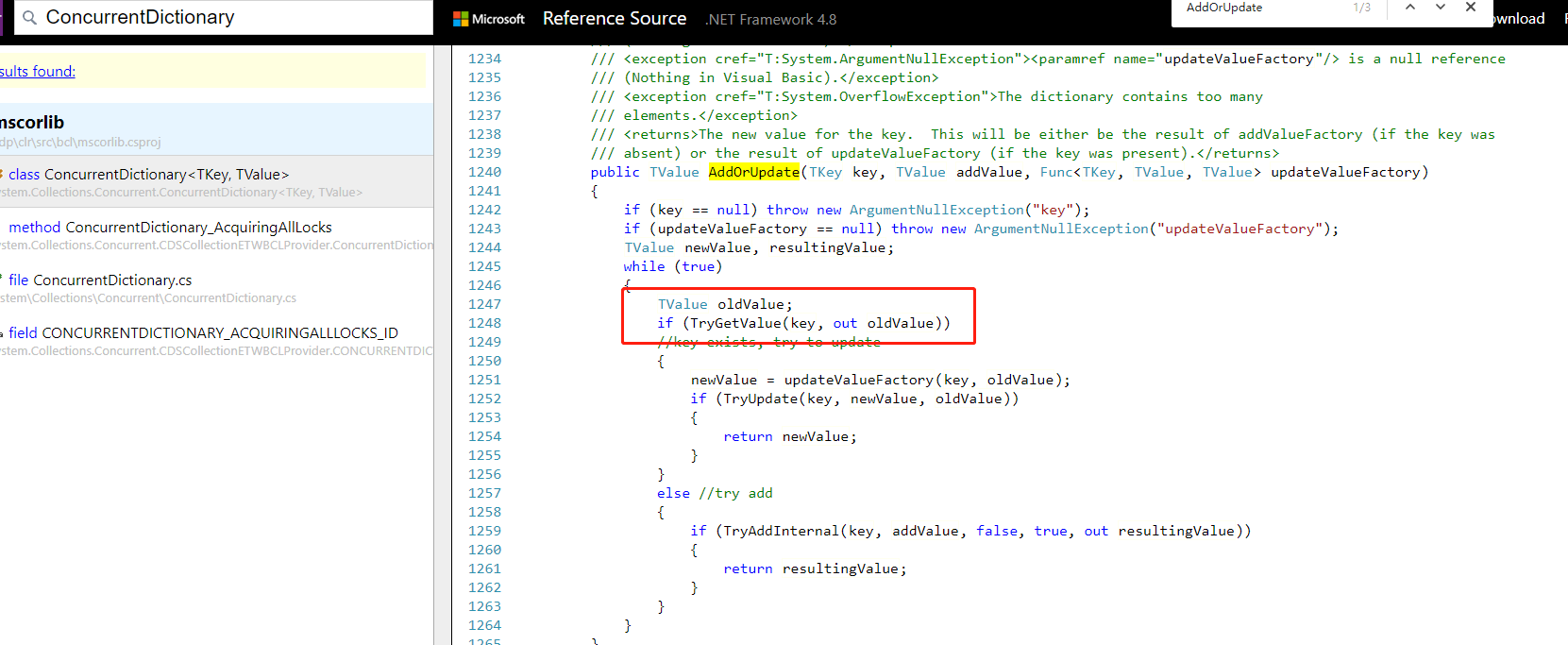Click the ConcurrentDictionary search input
1568x645 pixels.
tap(224, 18)
